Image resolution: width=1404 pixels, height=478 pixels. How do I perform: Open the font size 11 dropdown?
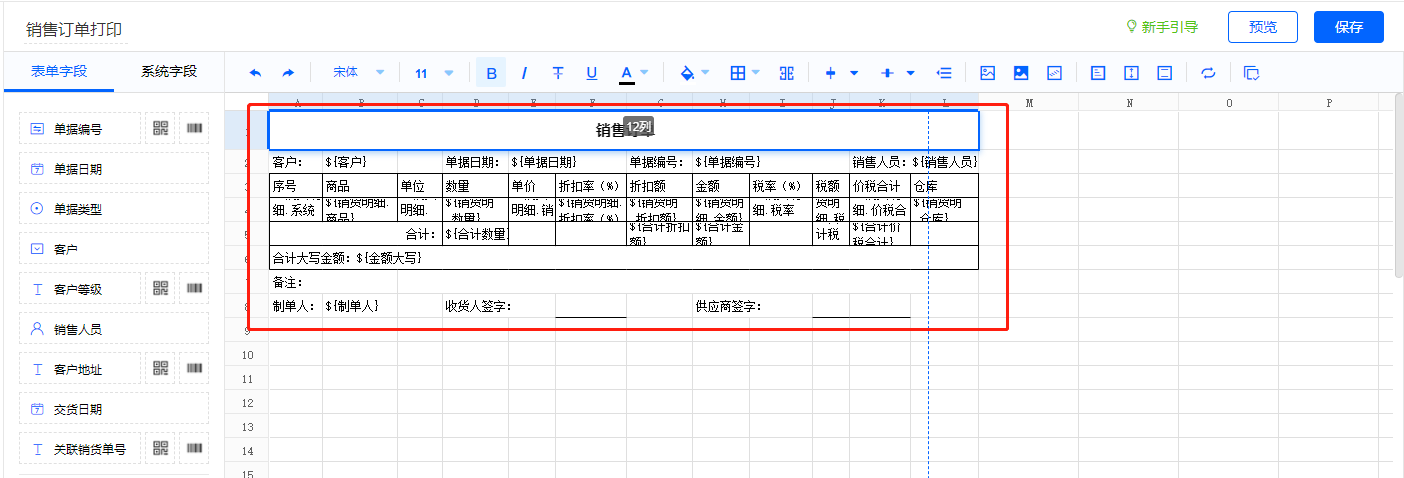(434, 73)
